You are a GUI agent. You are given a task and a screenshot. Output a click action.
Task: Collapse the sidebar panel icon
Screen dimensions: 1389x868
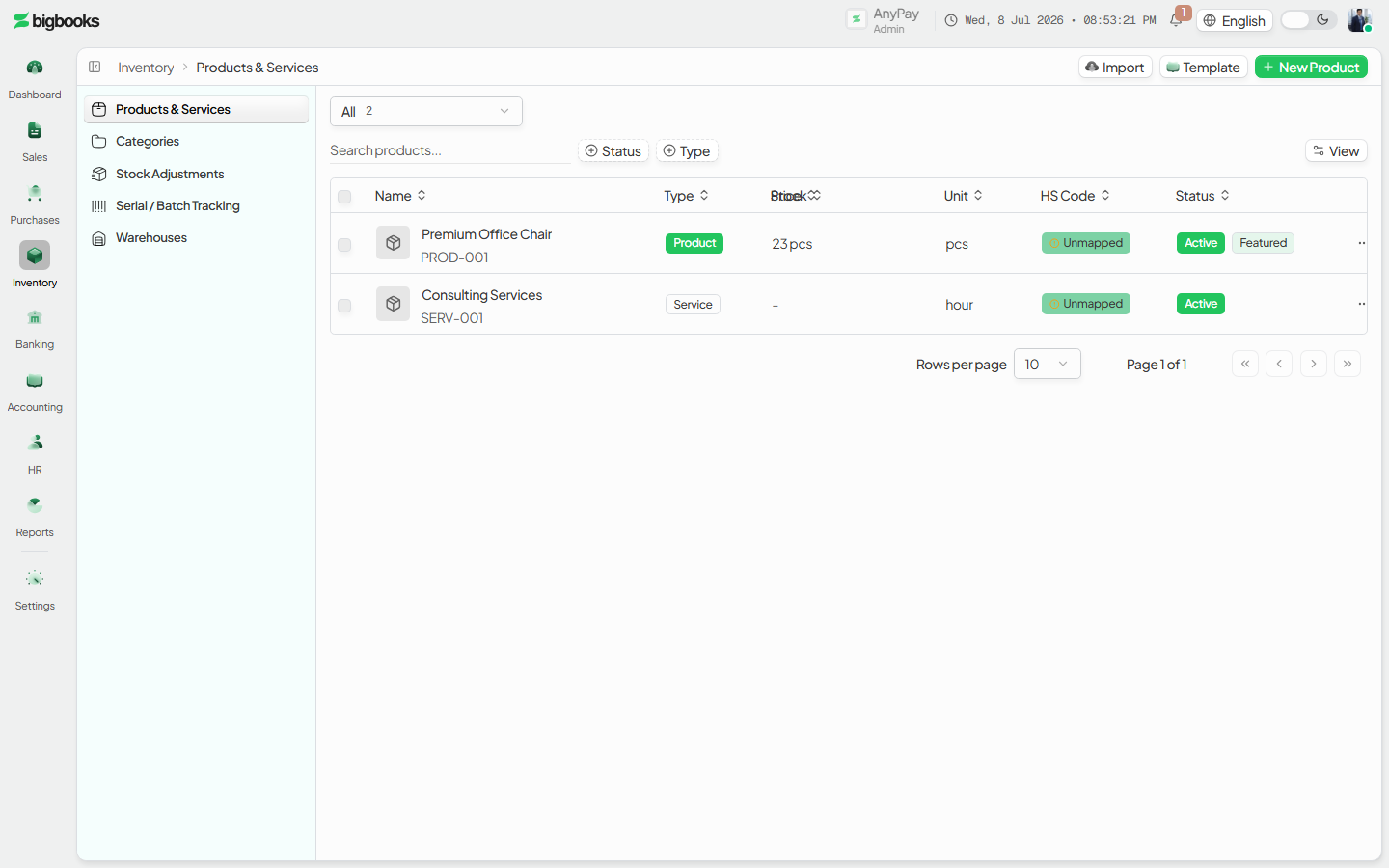pyautogui.click(x=95, y=67)
